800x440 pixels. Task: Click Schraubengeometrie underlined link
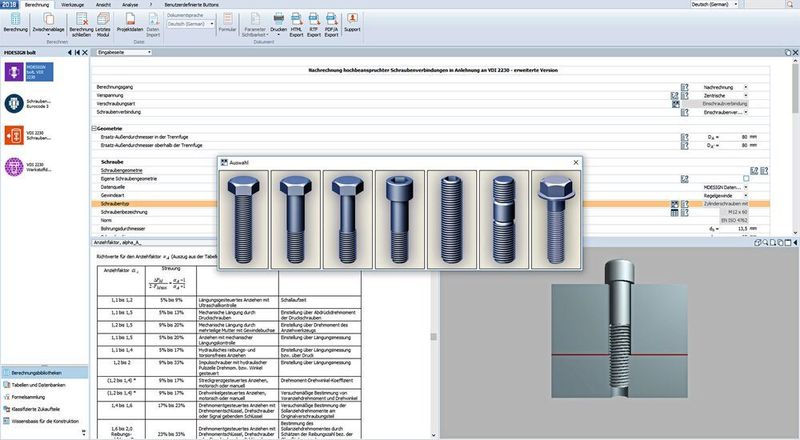121,170
